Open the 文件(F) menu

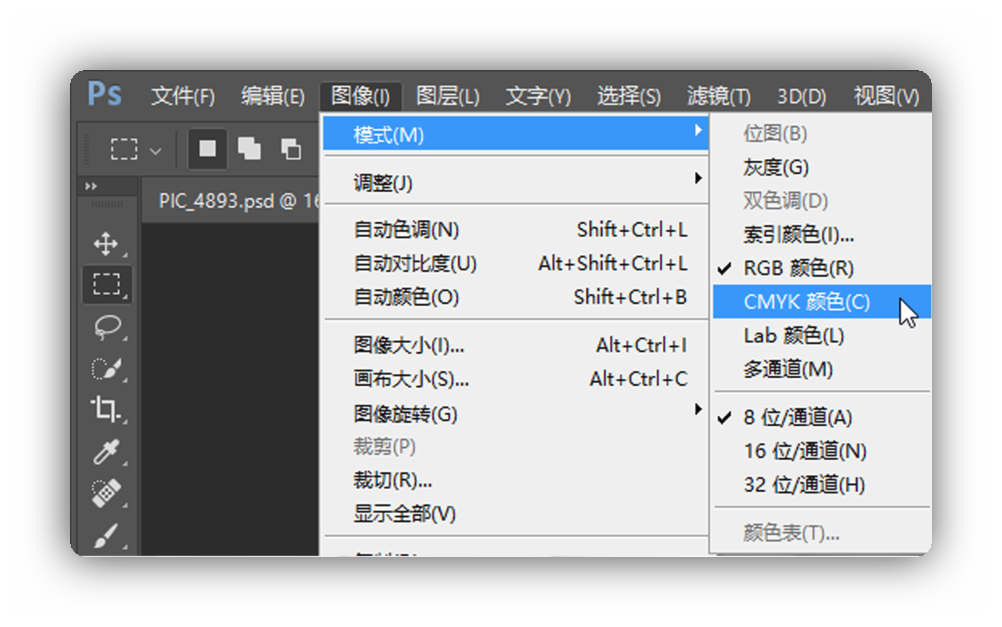(x=183, y=96)
